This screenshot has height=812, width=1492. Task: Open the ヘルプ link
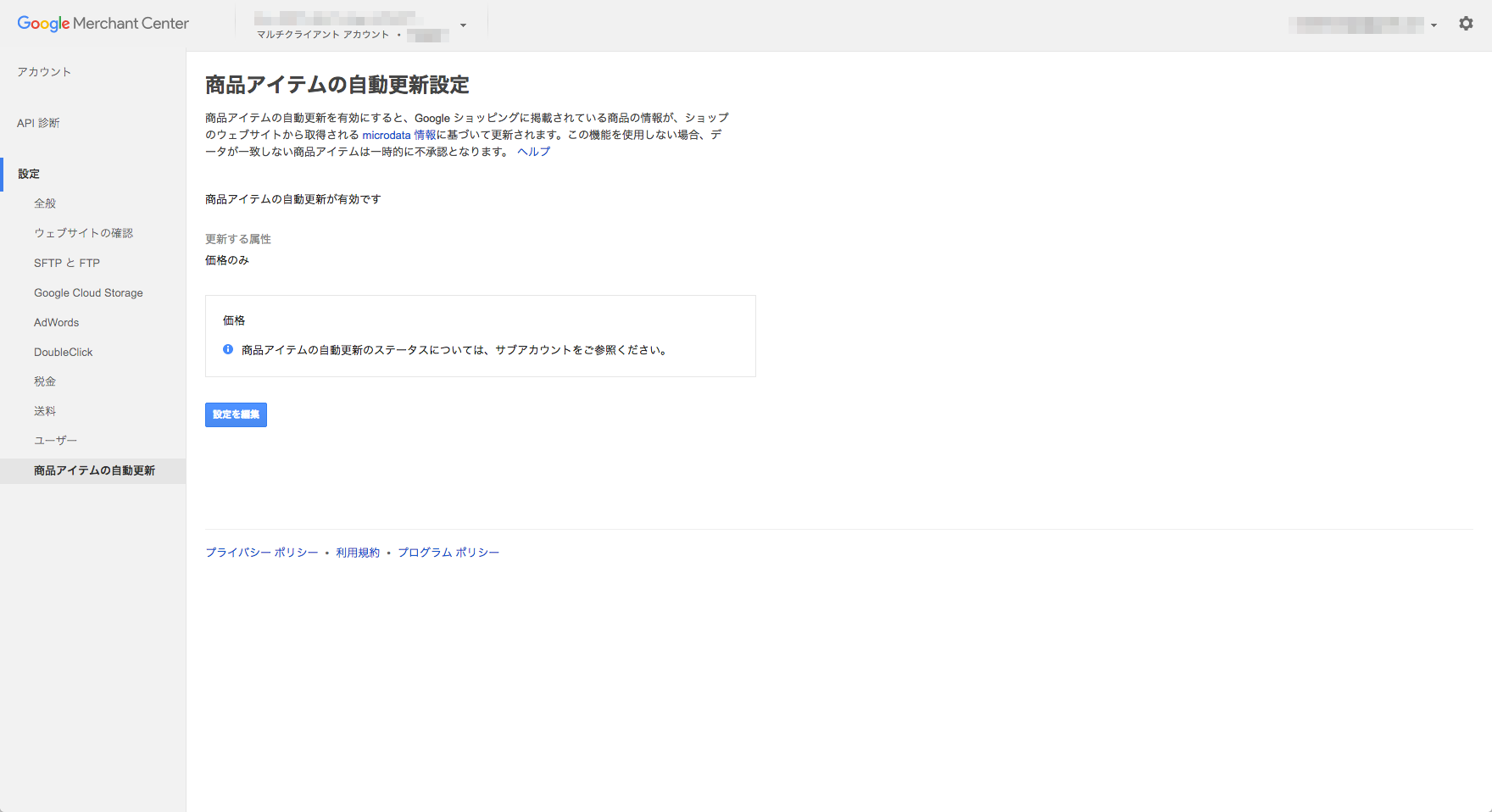click(534, 152)
